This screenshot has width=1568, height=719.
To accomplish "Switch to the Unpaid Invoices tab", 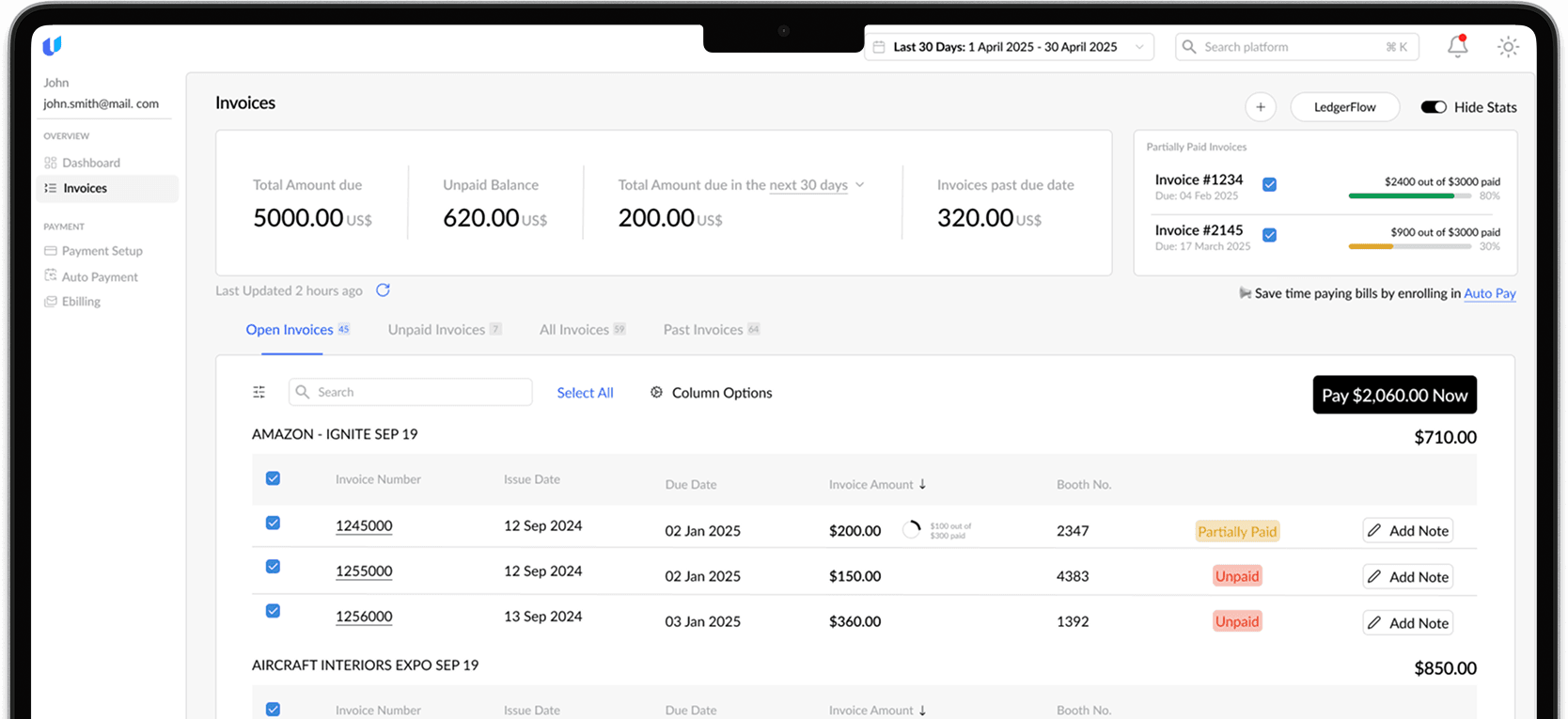I will point(437,330).
